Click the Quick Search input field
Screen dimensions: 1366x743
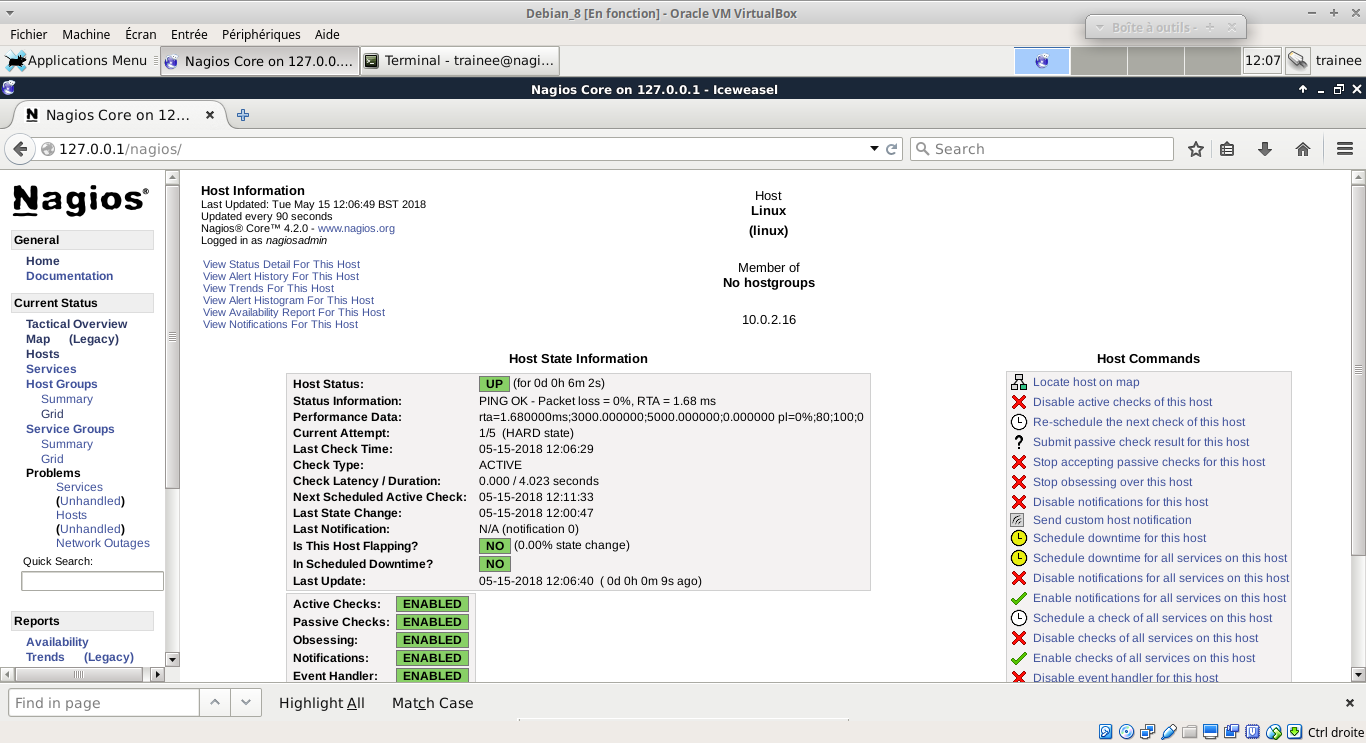click(92, 581)
